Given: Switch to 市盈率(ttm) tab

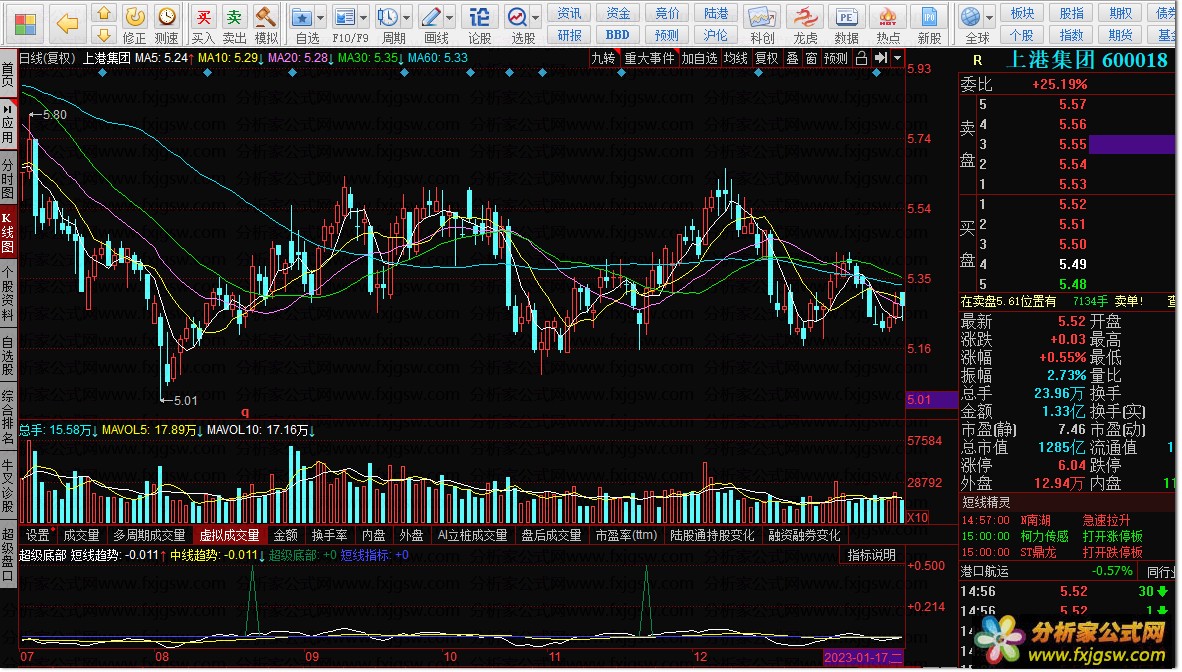Looking at the screenshot, I should pyautogui.click(x=626, y=535).
